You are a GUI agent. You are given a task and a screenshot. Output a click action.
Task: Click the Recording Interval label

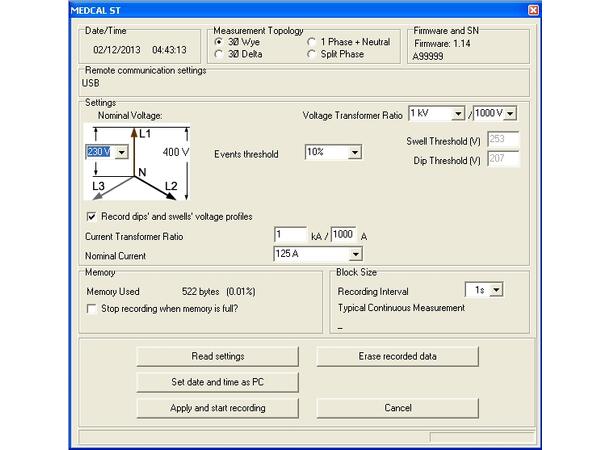(x=373, y=292)
